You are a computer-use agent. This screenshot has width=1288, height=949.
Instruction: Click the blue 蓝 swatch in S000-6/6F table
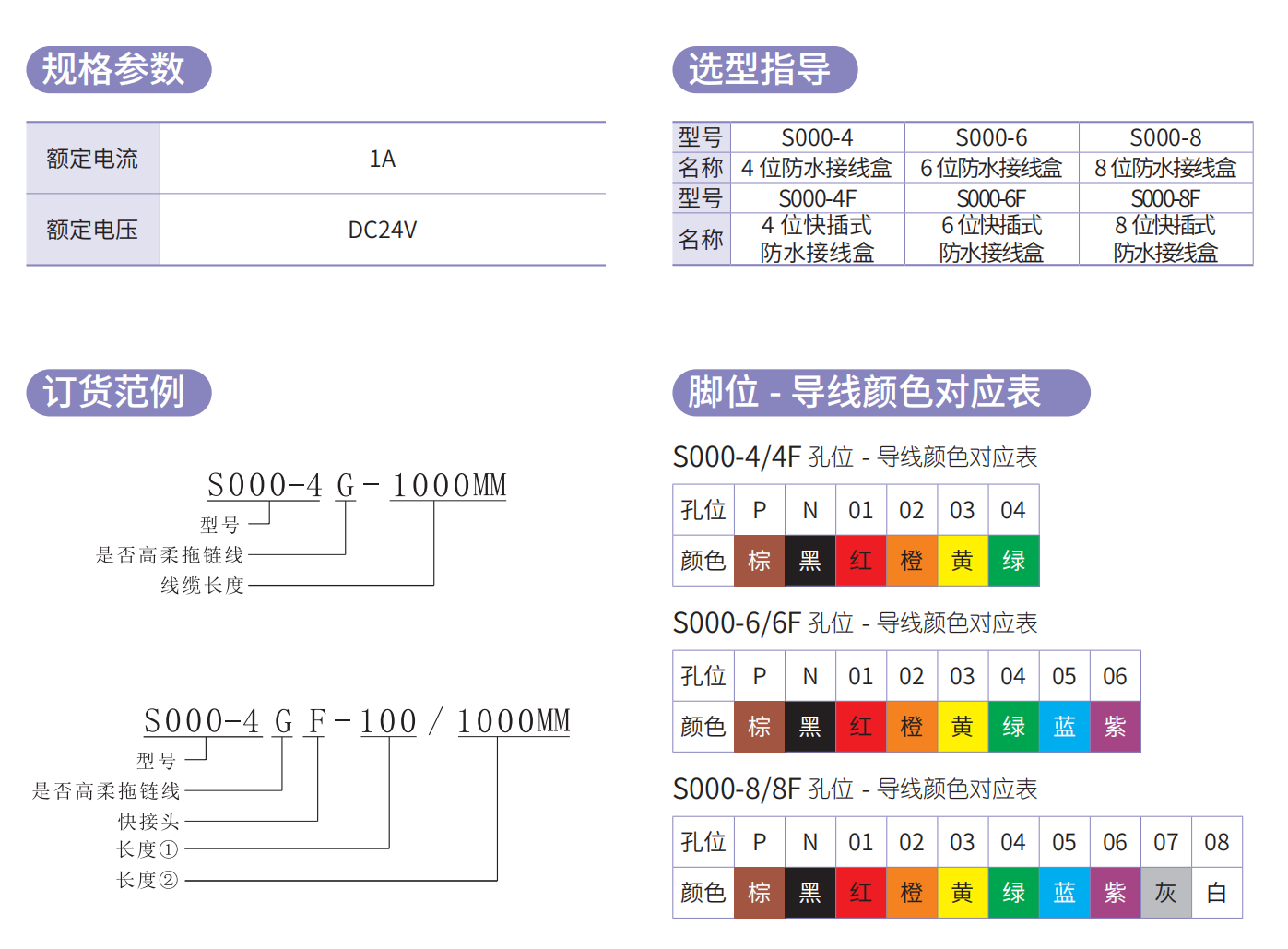pyautogui.click(x=1064, y=726)
